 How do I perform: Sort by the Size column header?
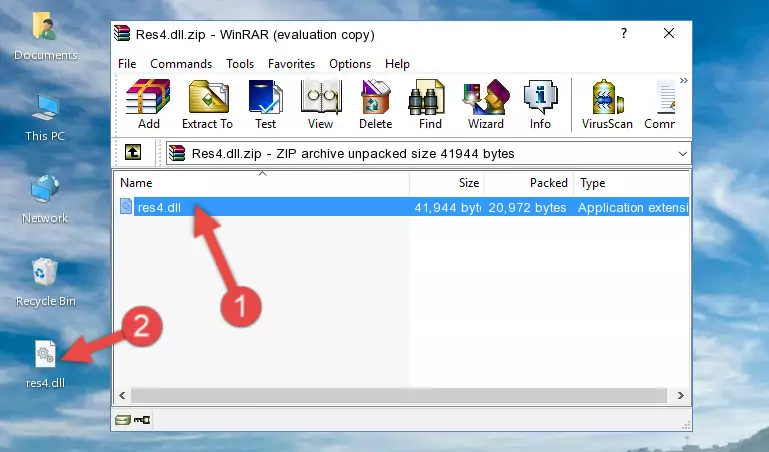[447, 183]
